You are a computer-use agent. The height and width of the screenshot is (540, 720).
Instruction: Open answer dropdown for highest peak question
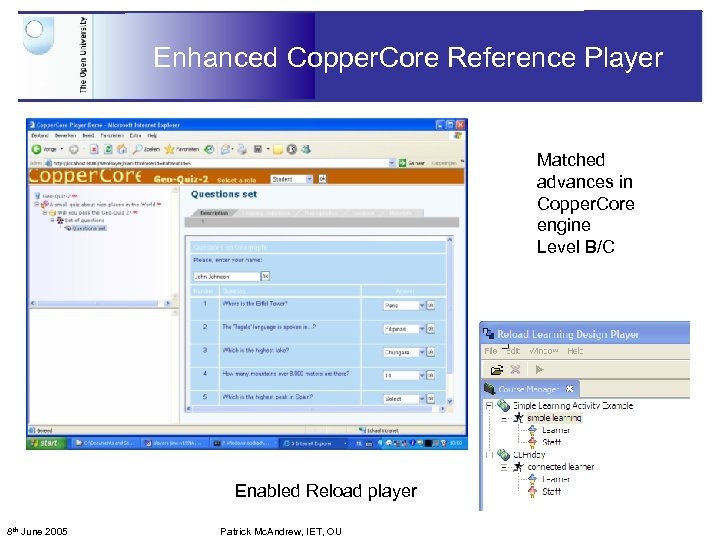pyautogui.click(x=422, y=399)
